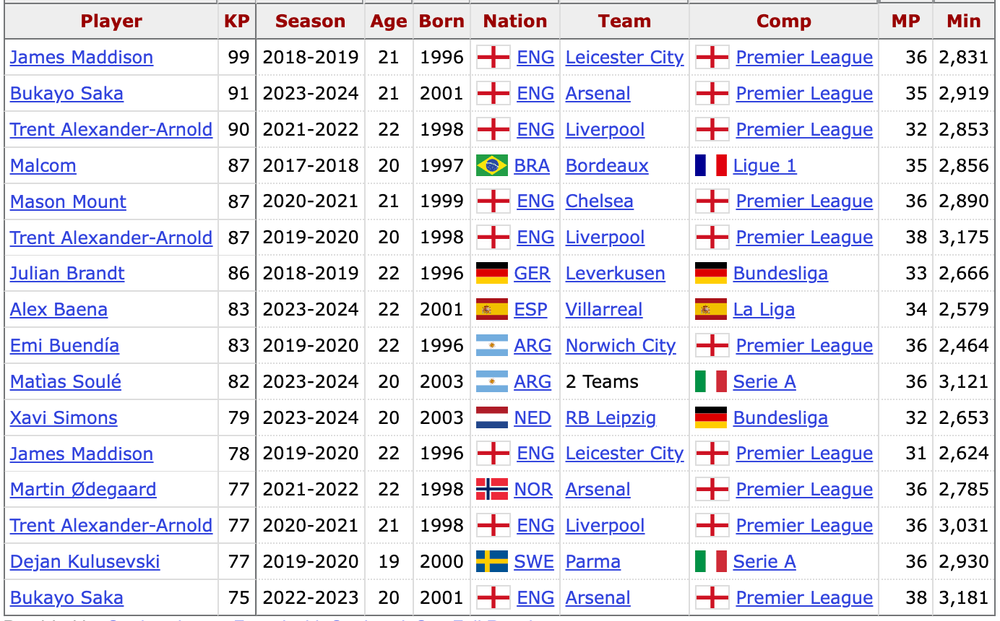1000x621 pixels.
Task: Sort table by Season column header
Action: pyautogui.click(x=310, y=21)
